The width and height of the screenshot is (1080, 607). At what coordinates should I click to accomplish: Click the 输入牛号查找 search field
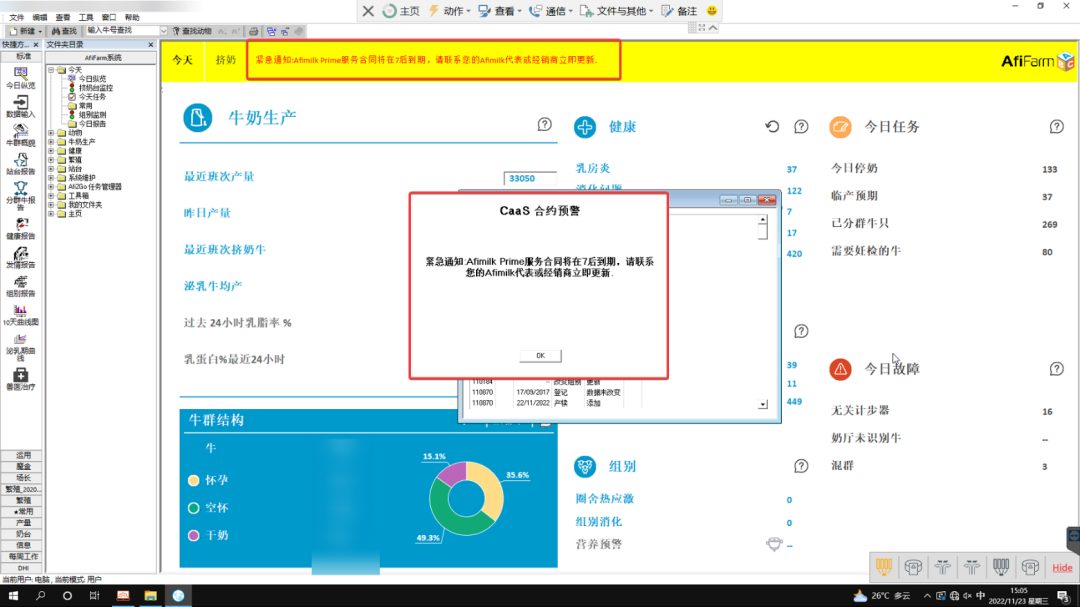122,31
